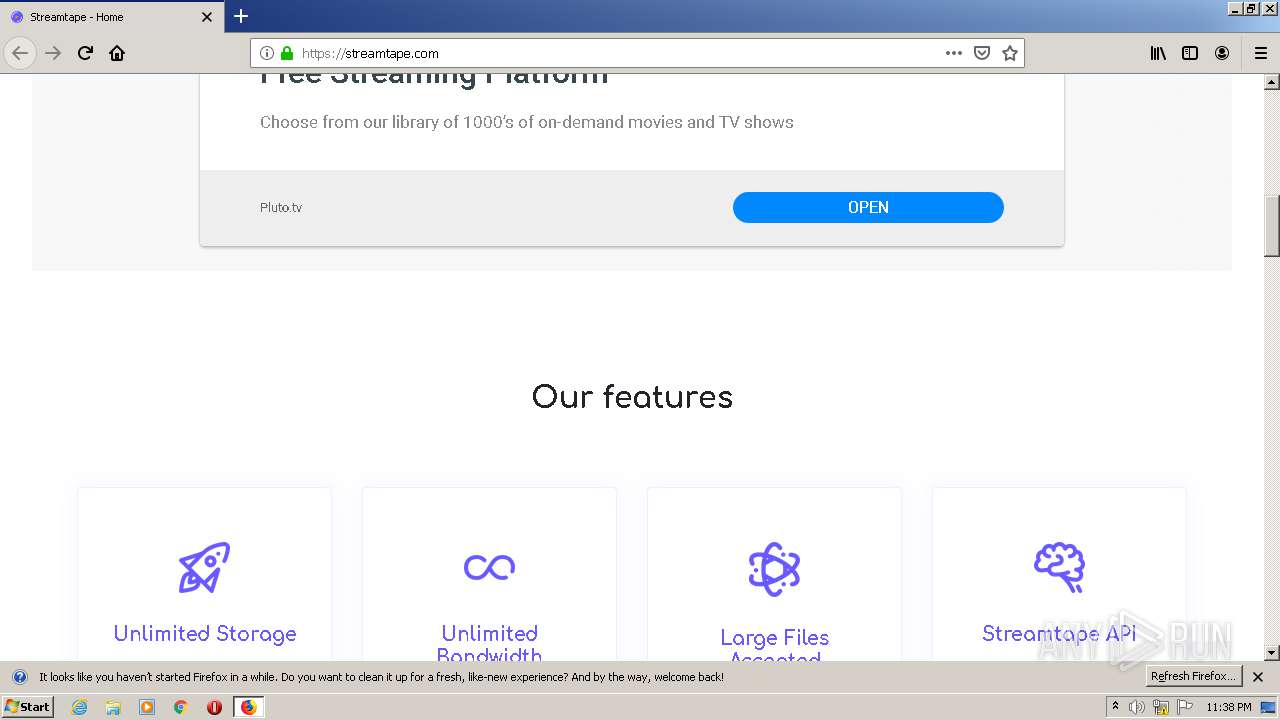The width and height of the screenshot is (1280, 720).
Task: Click the Streamtape API brain icon
Action: point(1059,567)
